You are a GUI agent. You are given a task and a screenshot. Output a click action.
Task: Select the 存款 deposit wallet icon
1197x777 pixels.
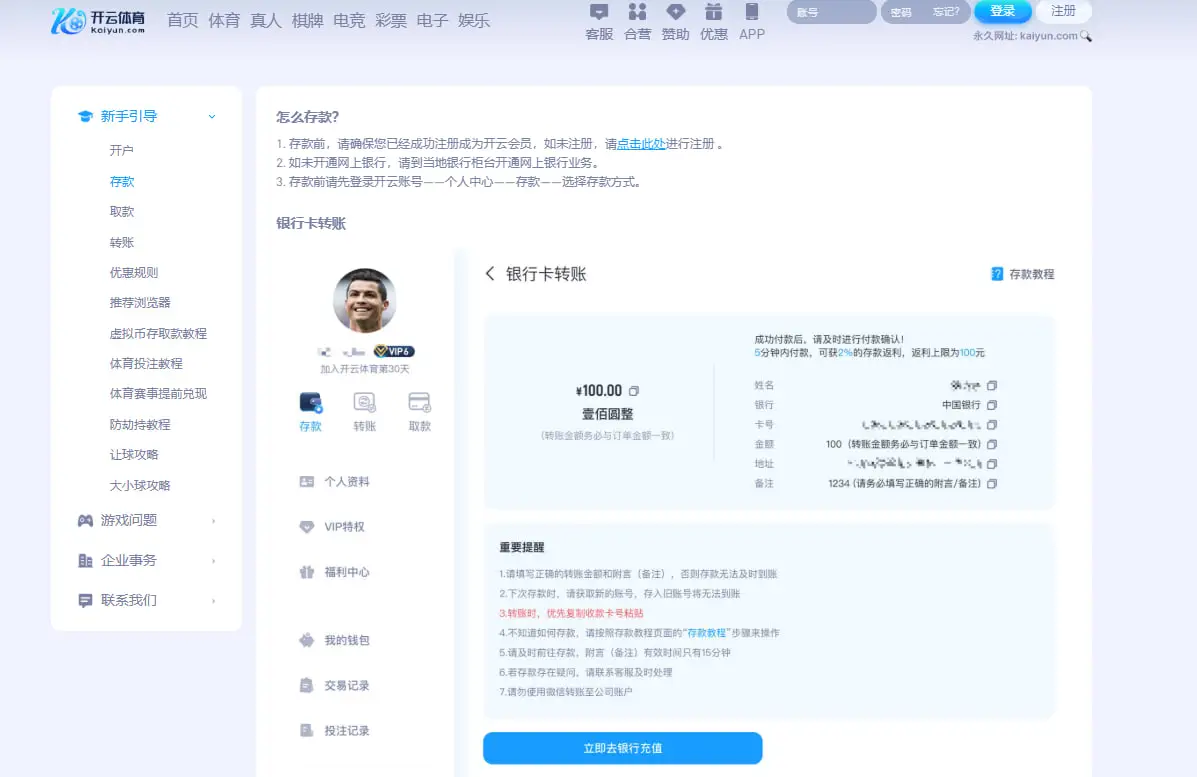pyautogui.click(x=310, y=404)
